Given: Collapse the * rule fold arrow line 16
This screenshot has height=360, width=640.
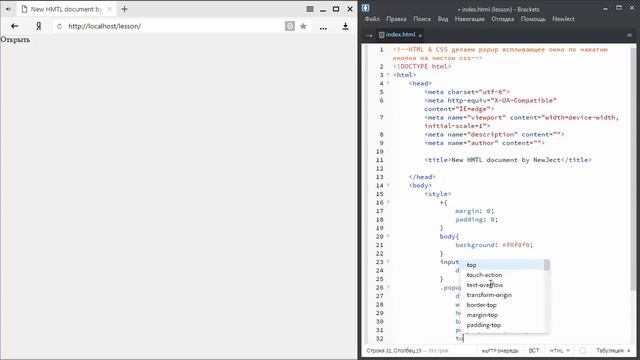Looking at the screenshot, I should (388, 202).
